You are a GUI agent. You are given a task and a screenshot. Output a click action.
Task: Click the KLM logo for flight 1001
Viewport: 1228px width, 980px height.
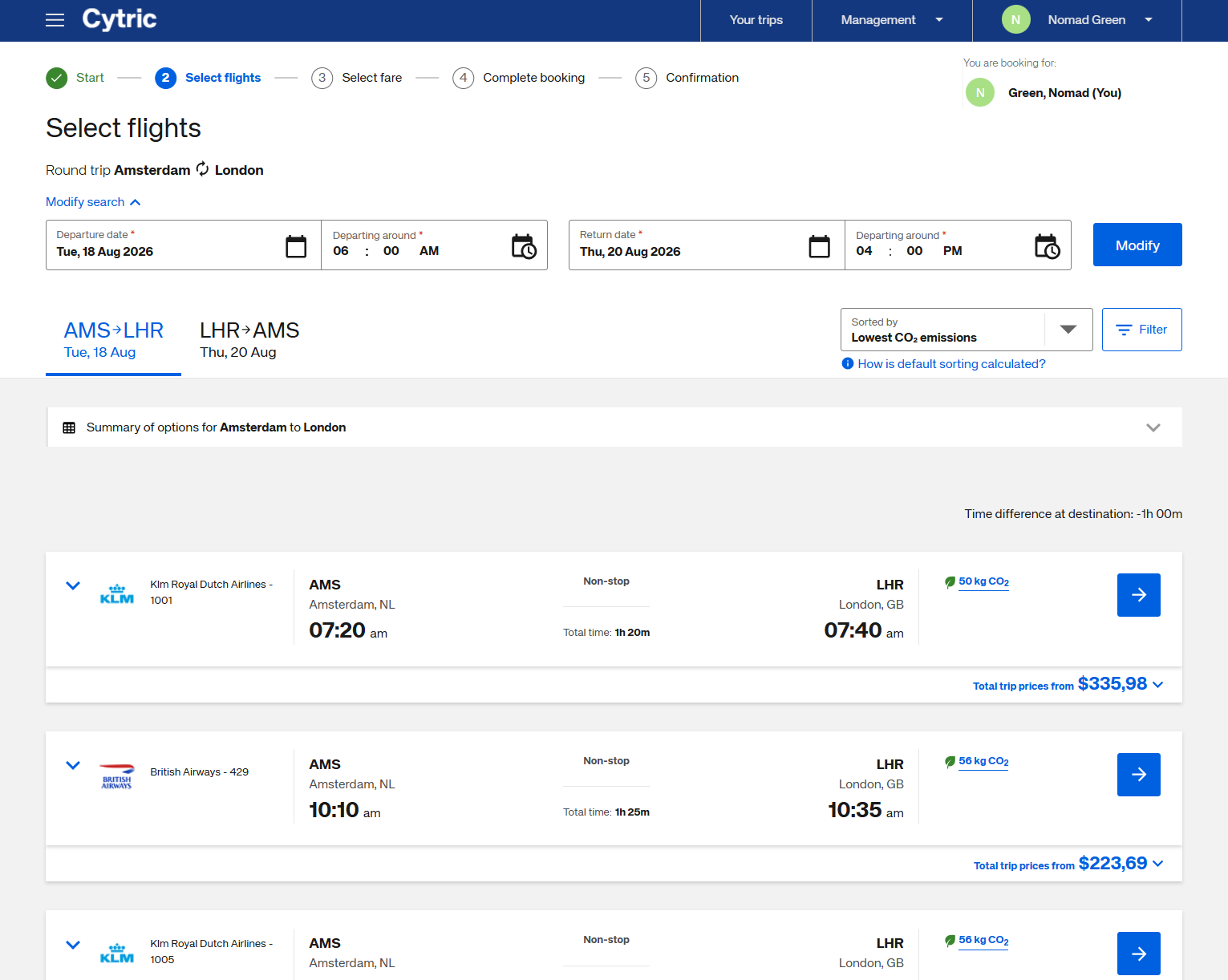(x=117, y=594)
